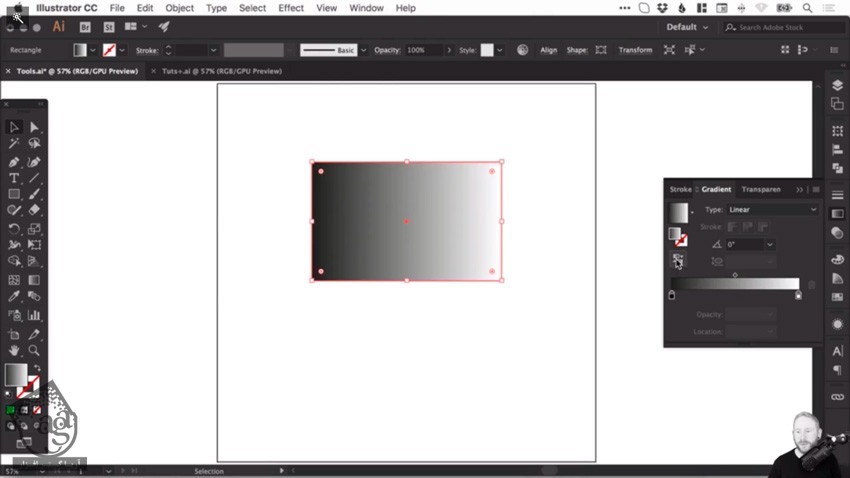850x478 pixels.
Task: Pick the Rectangle tool
Action: pyautogui.click(x=14, y=194)
